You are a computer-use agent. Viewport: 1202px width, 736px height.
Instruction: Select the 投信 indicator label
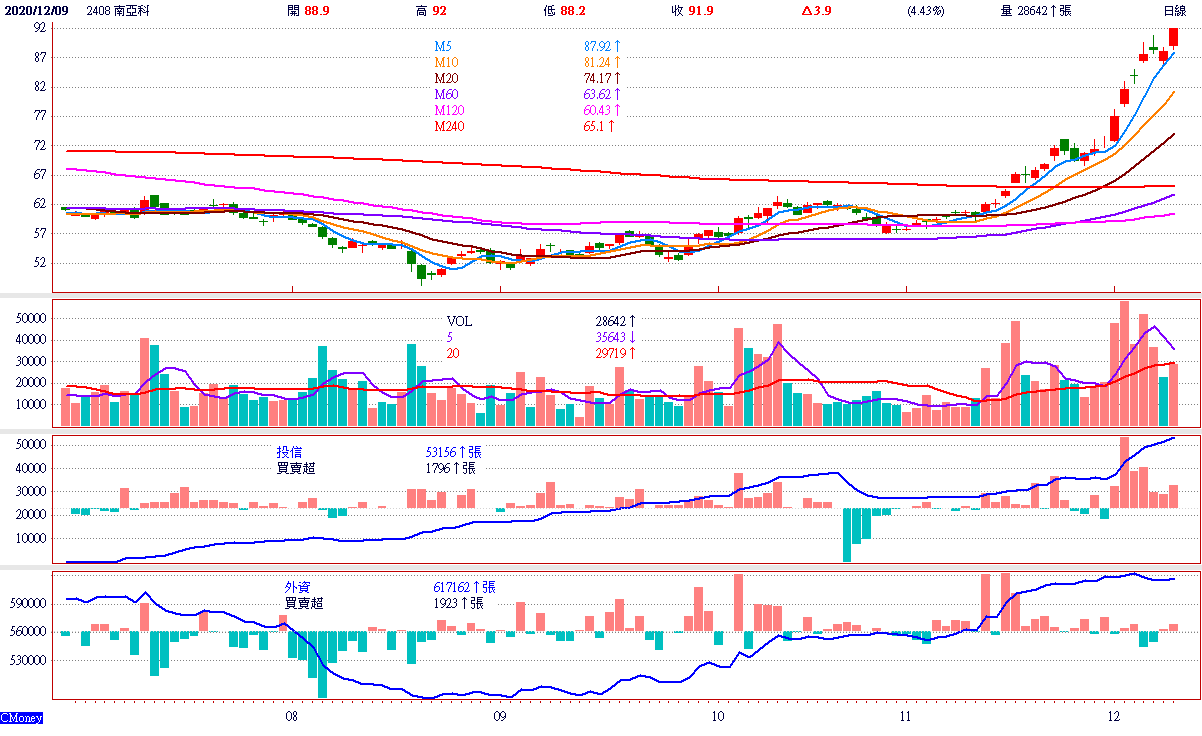click(x=290, y=452)
